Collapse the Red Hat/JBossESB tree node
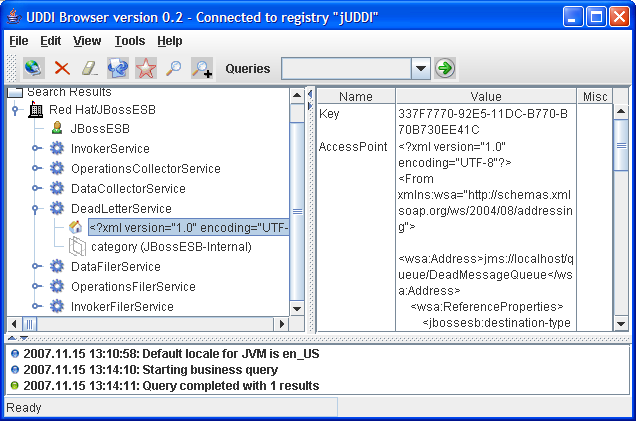Image resolution: width=636 pixels, height=421 pixels. pyautogui.click(x=15, y=110)
